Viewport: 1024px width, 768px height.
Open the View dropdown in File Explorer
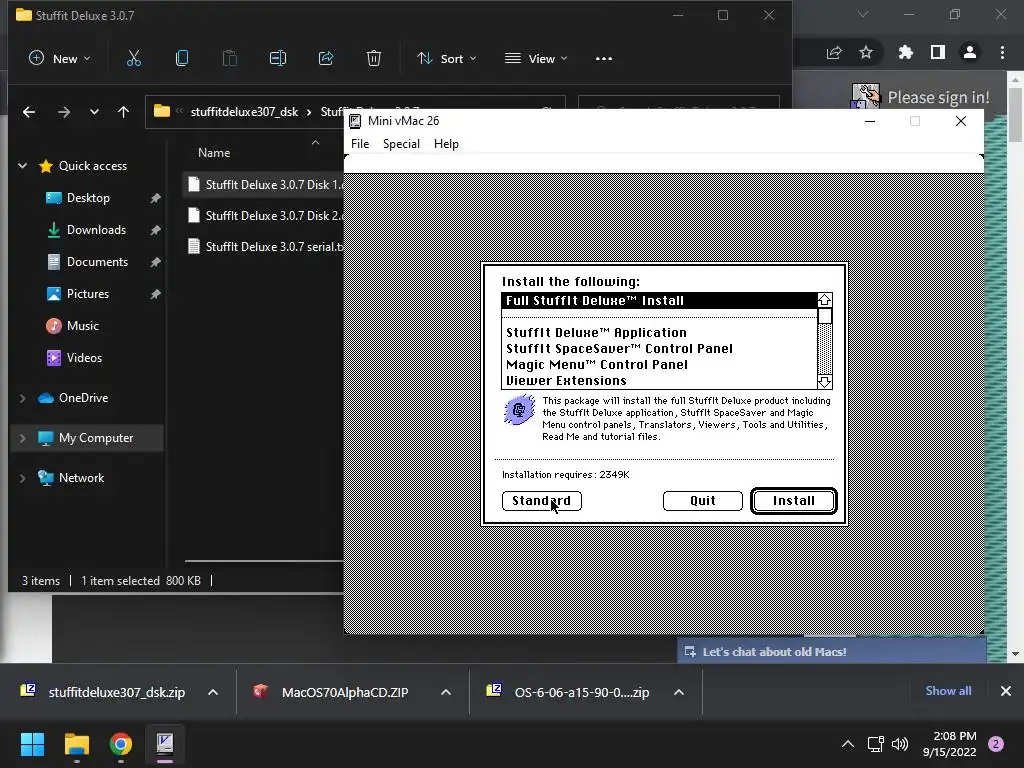pyautogui.click(x=536, y=58)
